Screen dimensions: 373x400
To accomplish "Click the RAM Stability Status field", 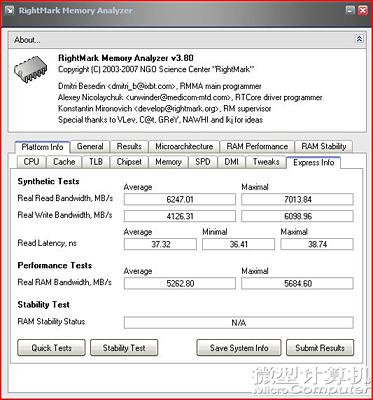I will pyautogui.click(x=238, y=323).
